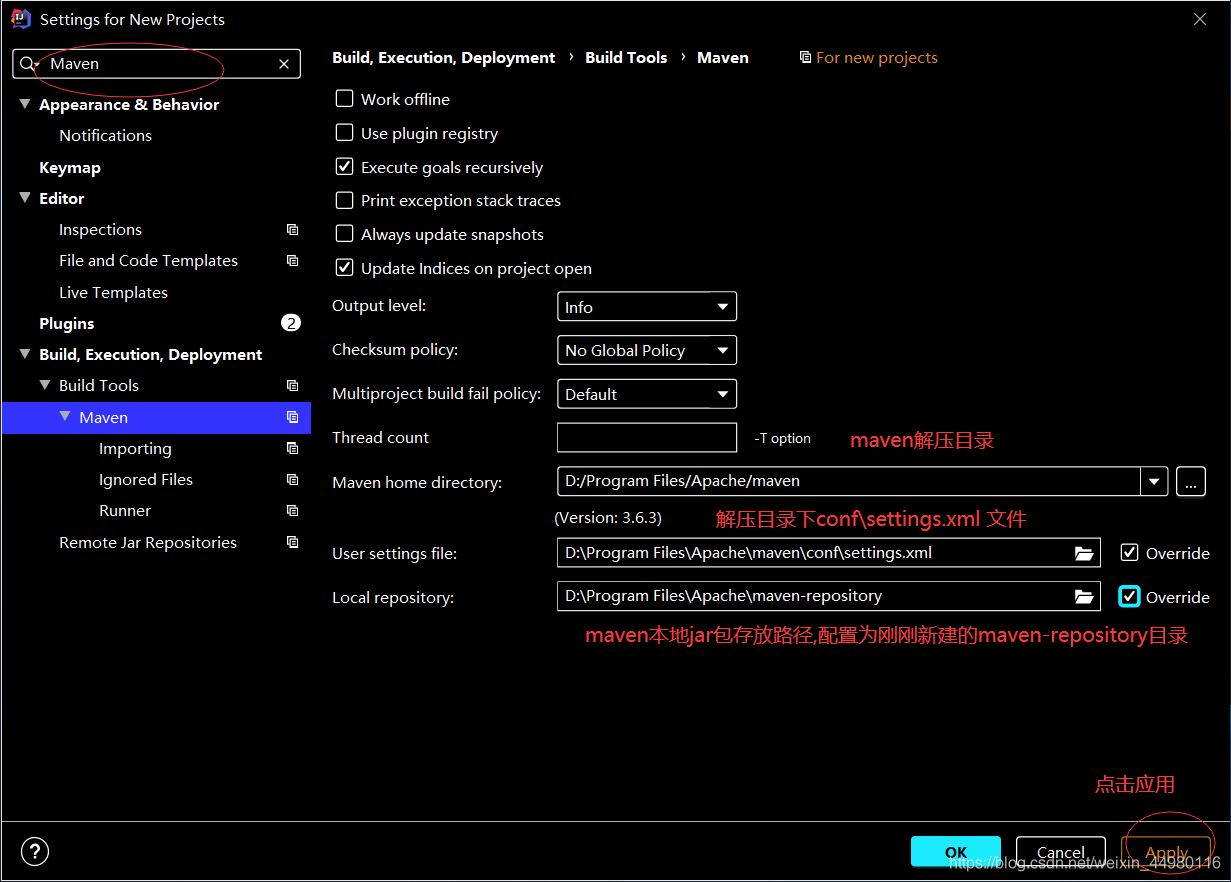Click project-level icon beside Ignored Files
1231x882 pixels.
(x=292, y=480)
